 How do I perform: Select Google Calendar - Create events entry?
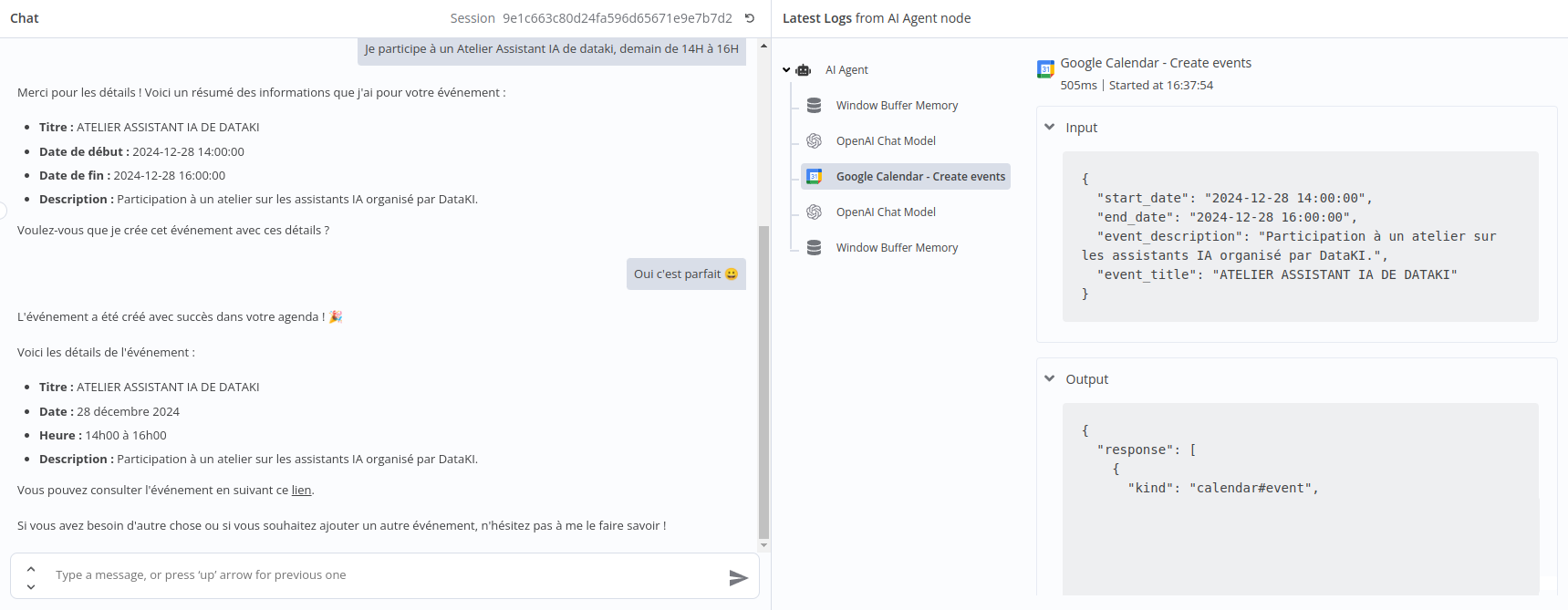[x=906, y=177]
